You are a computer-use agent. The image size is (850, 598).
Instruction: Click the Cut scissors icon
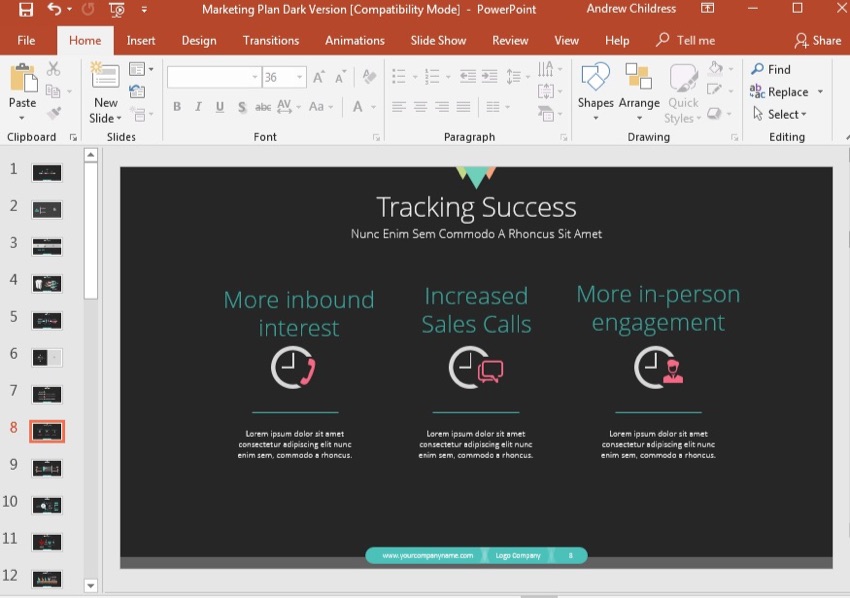[x=52, y=69]
